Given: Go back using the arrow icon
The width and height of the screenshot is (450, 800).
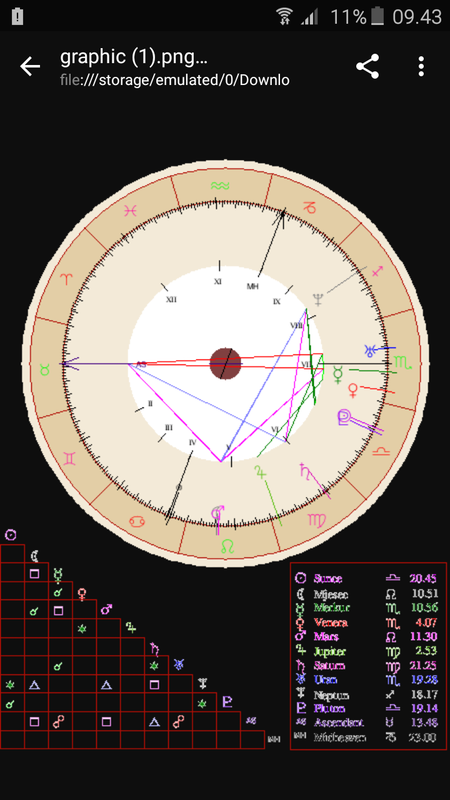Looking at the screenshot, I should (30, 67).
